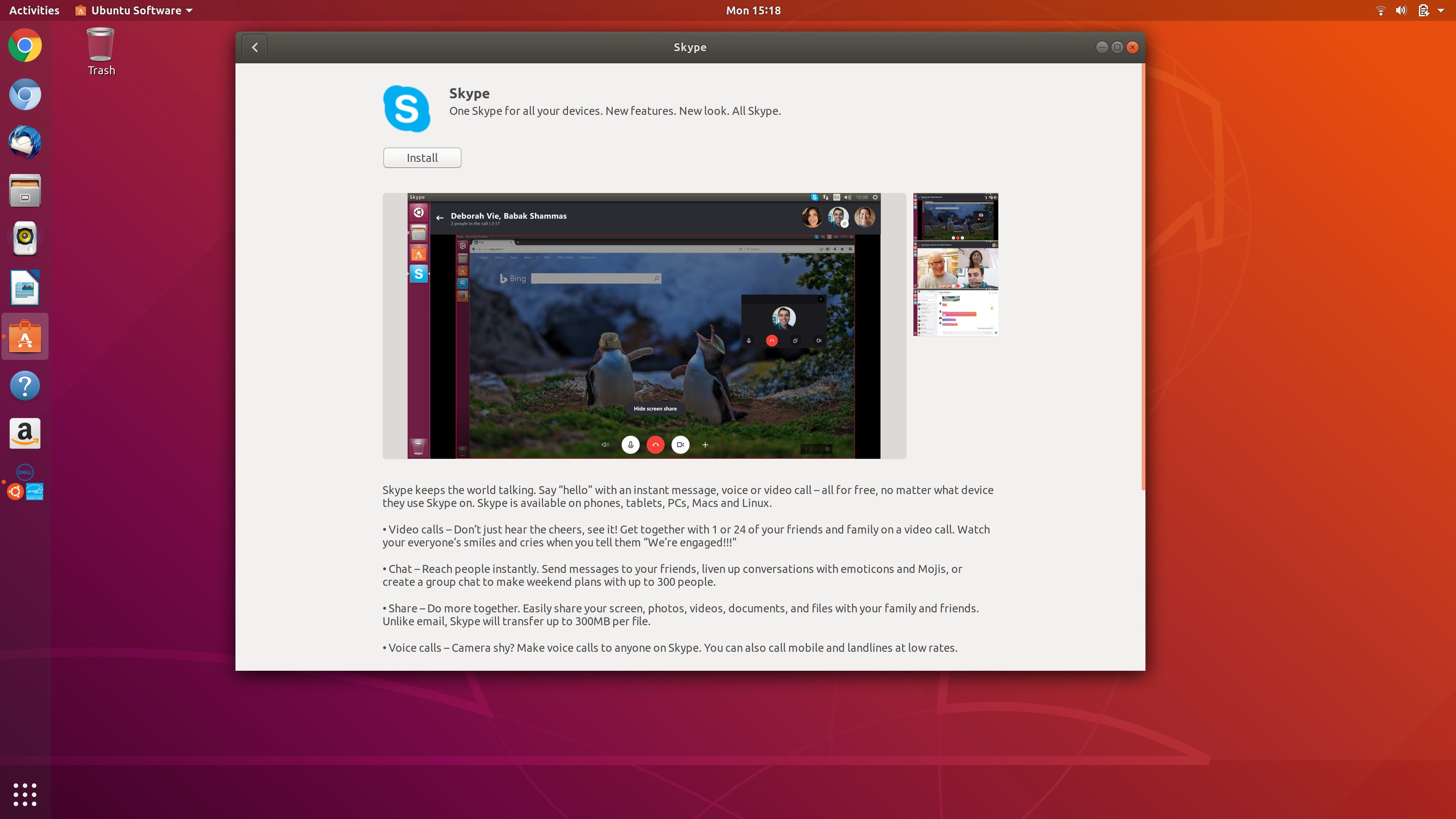Click the 'One Skype for all your devices' tagline
The height and width of the screenshot is (819, 1456).
(x=615, y=111)
